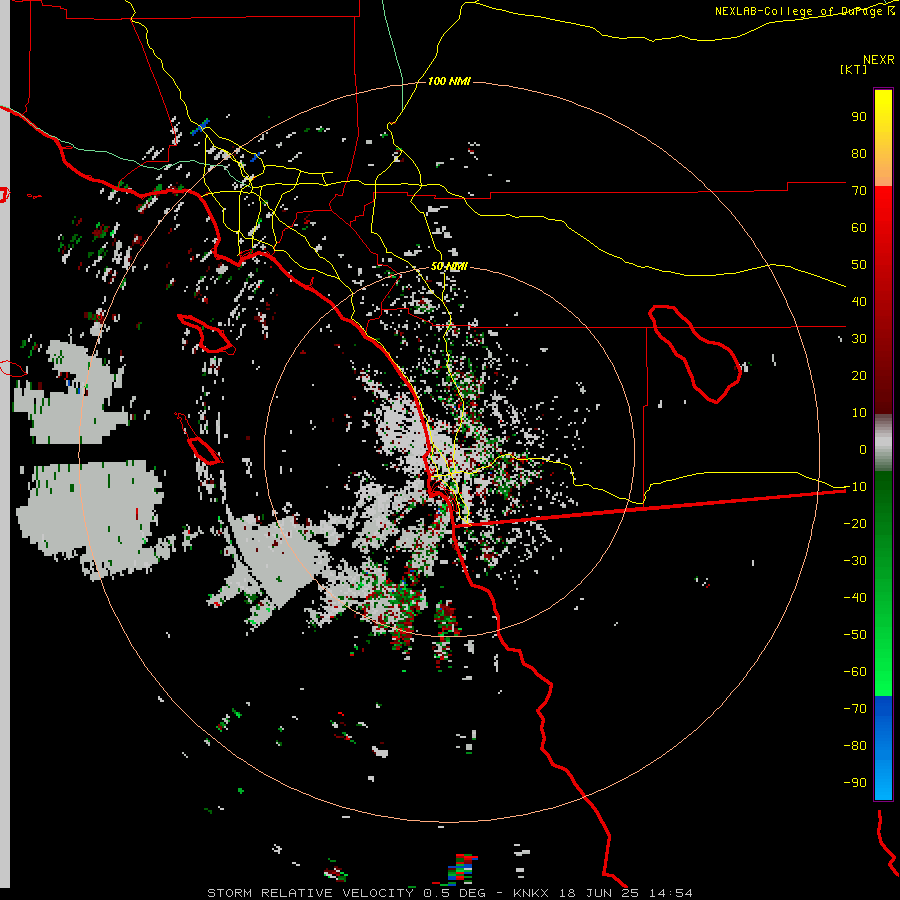Click the 18 JUN 25 date in the footer

599,893
